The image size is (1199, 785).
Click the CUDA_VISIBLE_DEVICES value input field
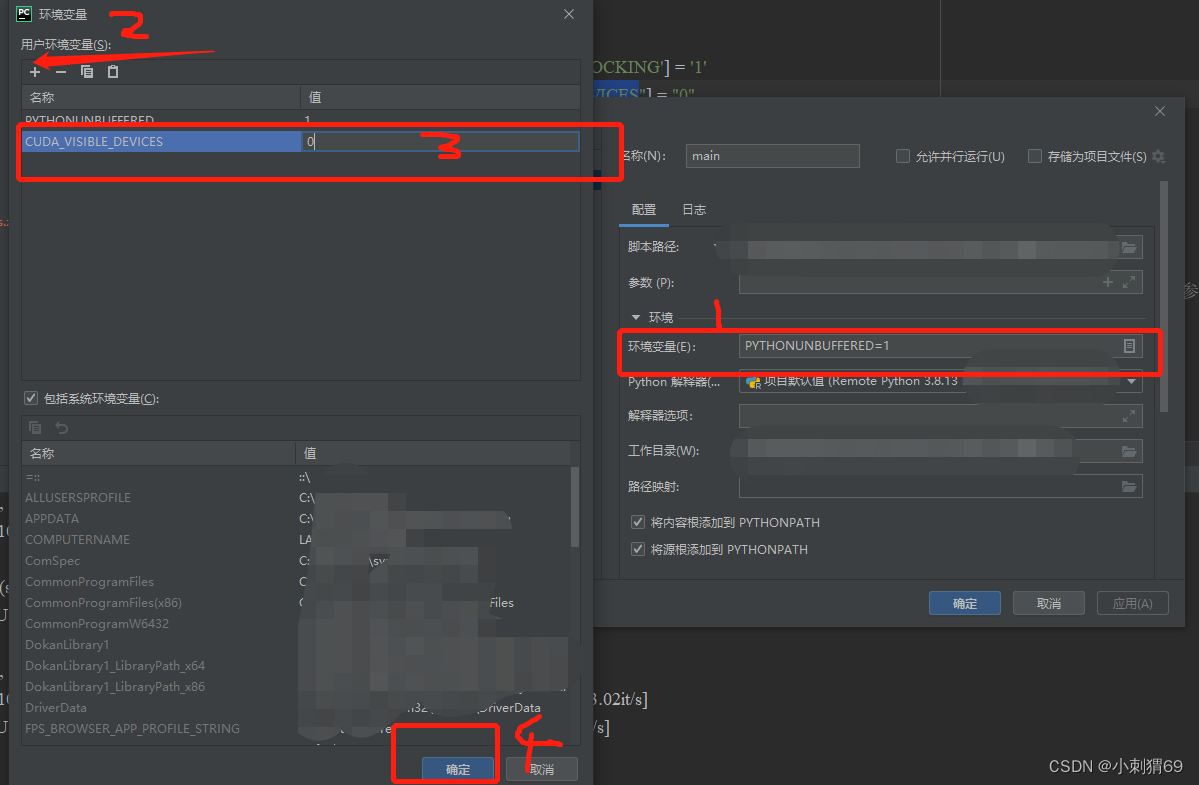pos(440,141)
